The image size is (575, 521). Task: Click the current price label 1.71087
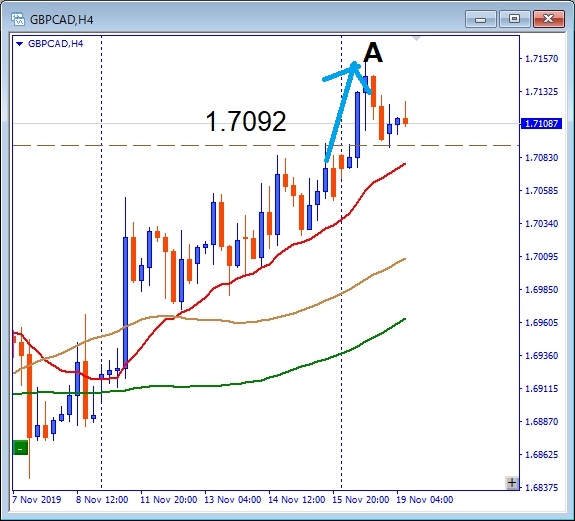click(541, 124)
